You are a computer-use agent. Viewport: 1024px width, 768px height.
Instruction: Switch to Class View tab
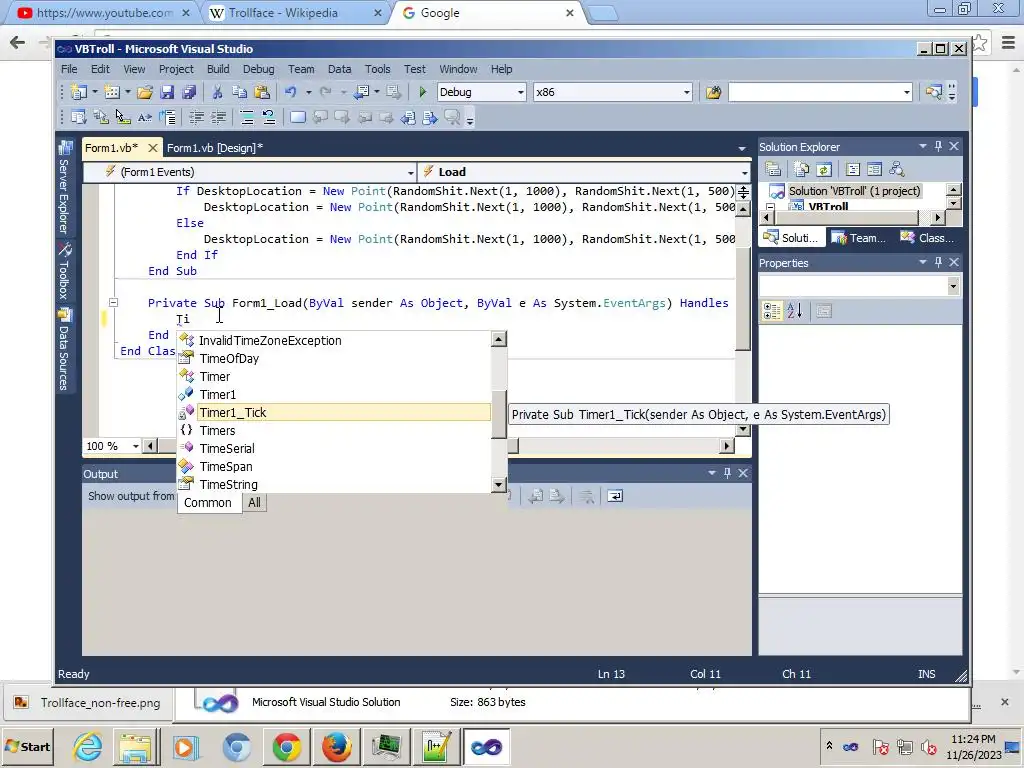927,238
